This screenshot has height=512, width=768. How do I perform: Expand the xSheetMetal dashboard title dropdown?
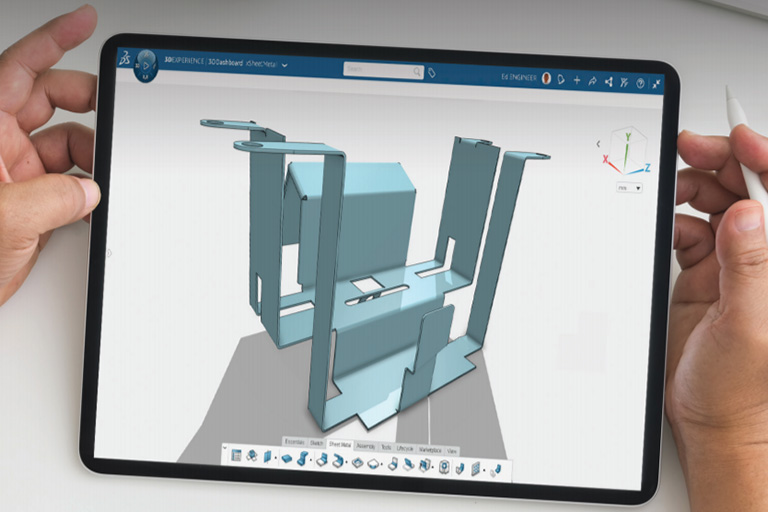(285, 65)
